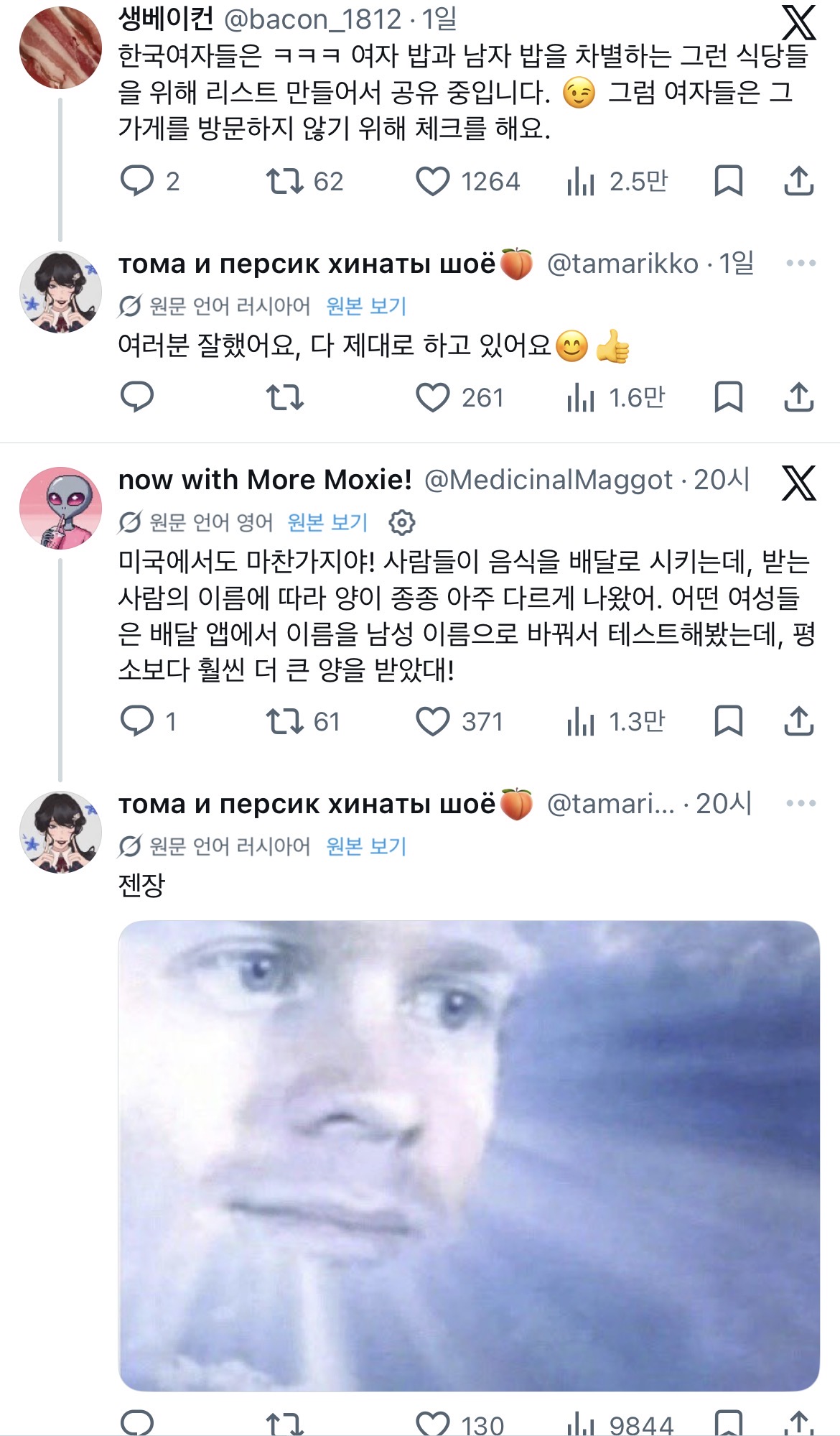Open the bacon profile picture
Screen dimensions: 840x1436
coord(60,47)
